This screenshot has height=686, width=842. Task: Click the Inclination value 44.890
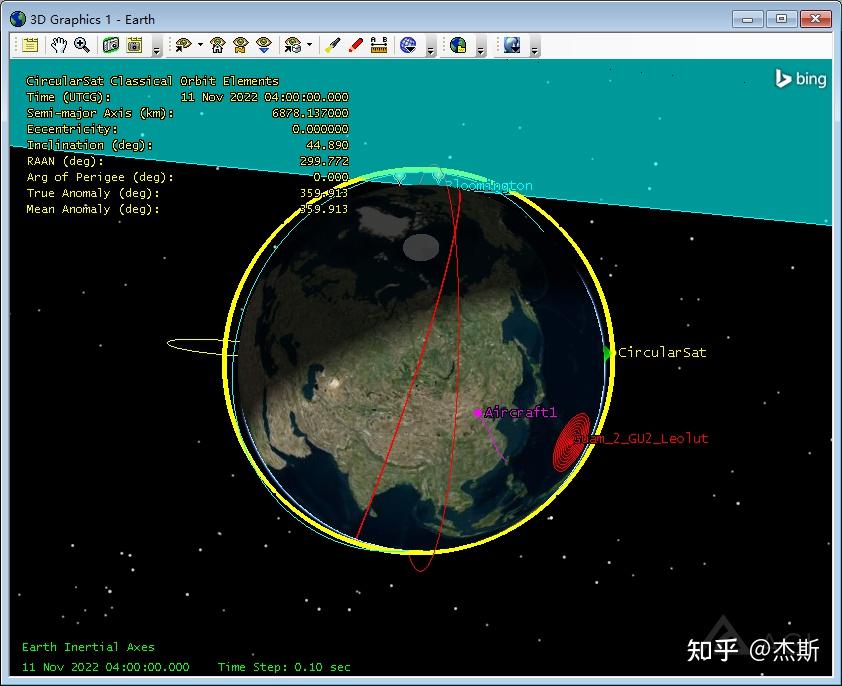[x=327, y=145]
